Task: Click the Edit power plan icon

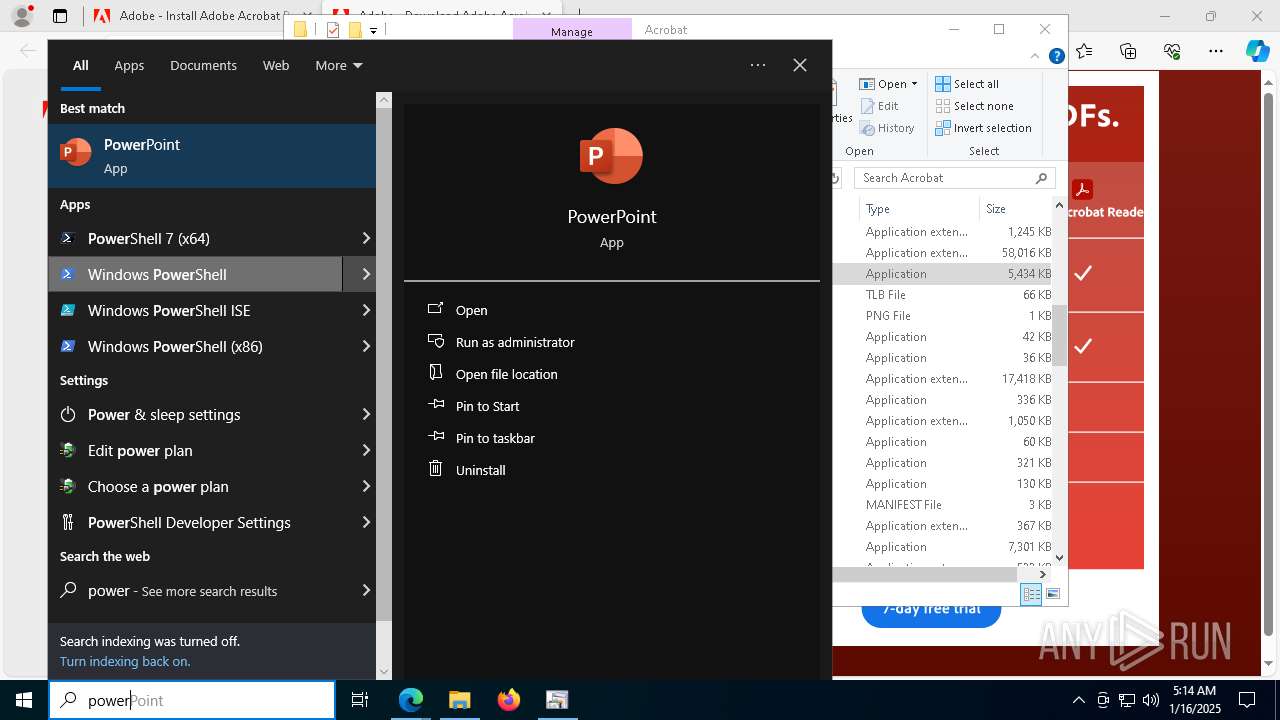Action: (x=68, y=450)
